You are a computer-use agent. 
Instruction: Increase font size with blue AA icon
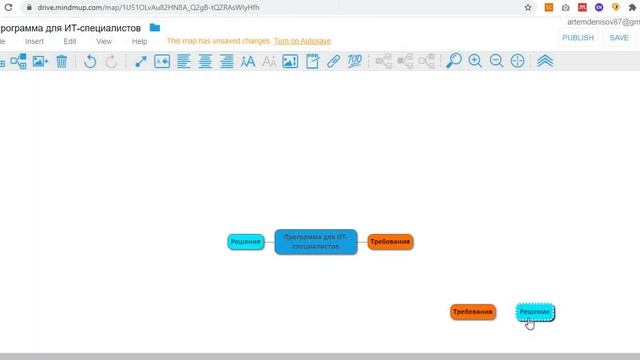pos(248,61)
